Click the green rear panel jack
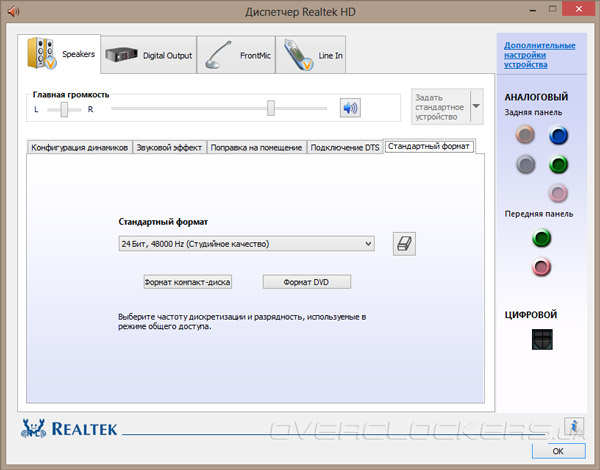The height and width of the screenshot is (470, 600). tap(558, 165)
